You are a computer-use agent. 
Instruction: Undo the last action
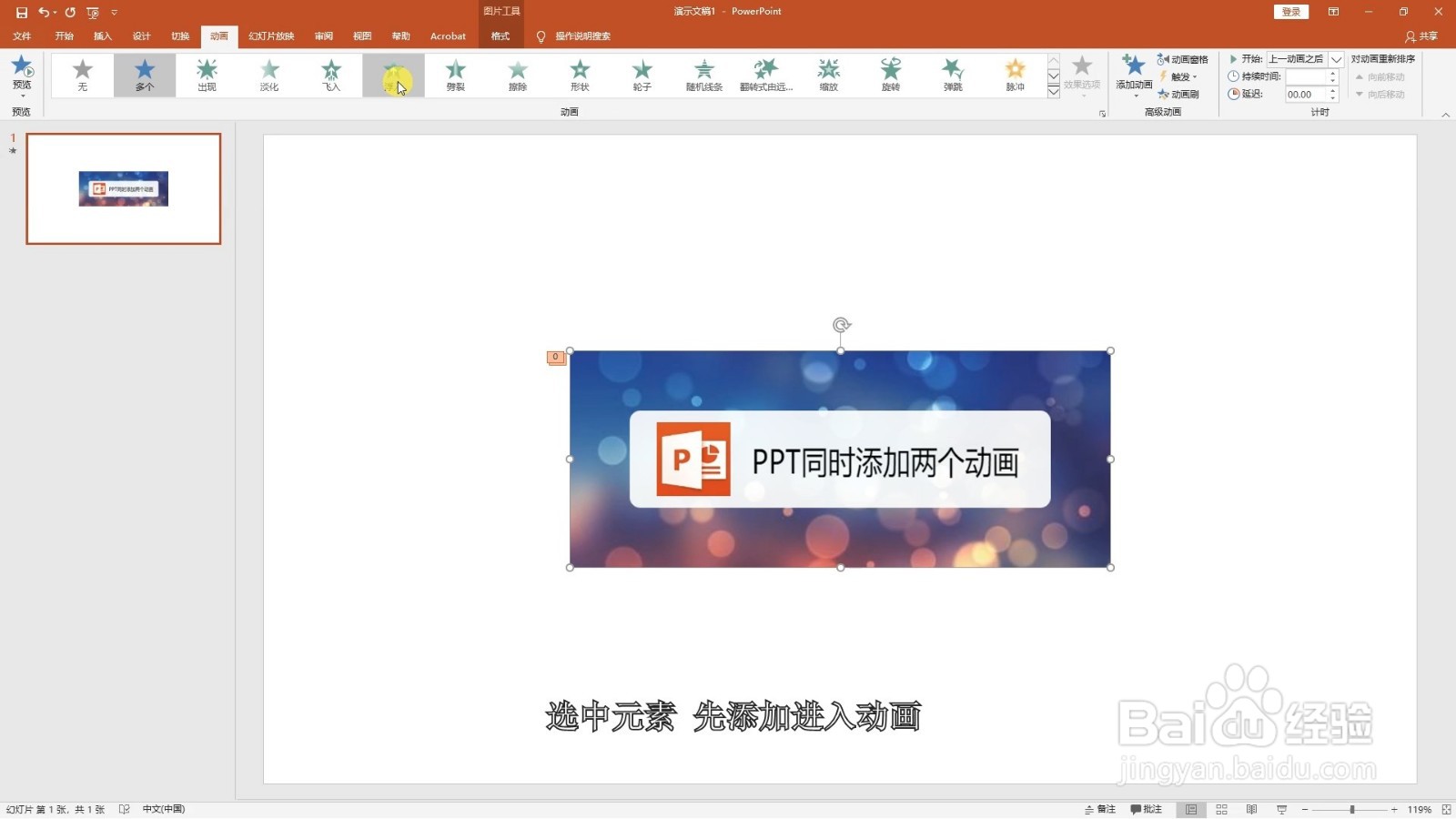[43, 12]
